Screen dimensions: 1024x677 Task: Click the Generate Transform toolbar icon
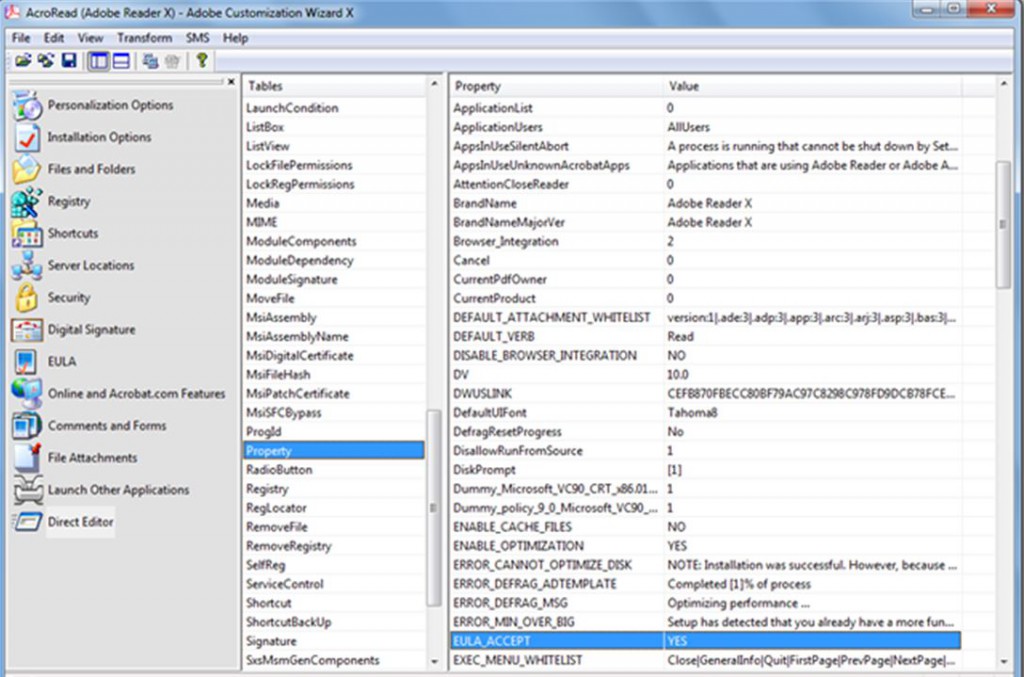[150, 61]
